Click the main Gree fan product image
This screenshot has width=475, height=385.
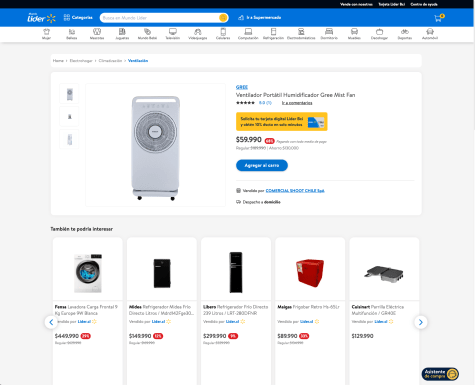click(x=156, y=145)
